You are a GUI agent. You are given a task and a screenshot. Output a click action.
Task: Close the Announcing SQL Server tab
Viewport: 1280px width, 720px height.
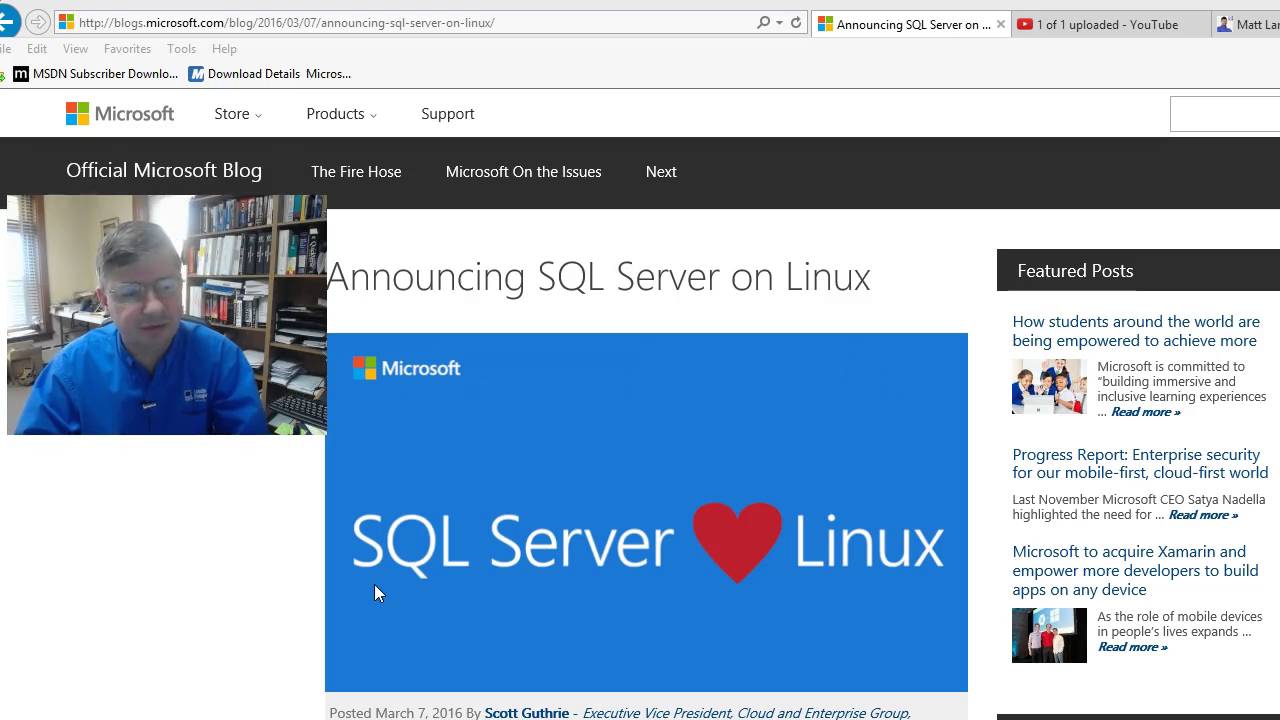[x=1001, y=25]
